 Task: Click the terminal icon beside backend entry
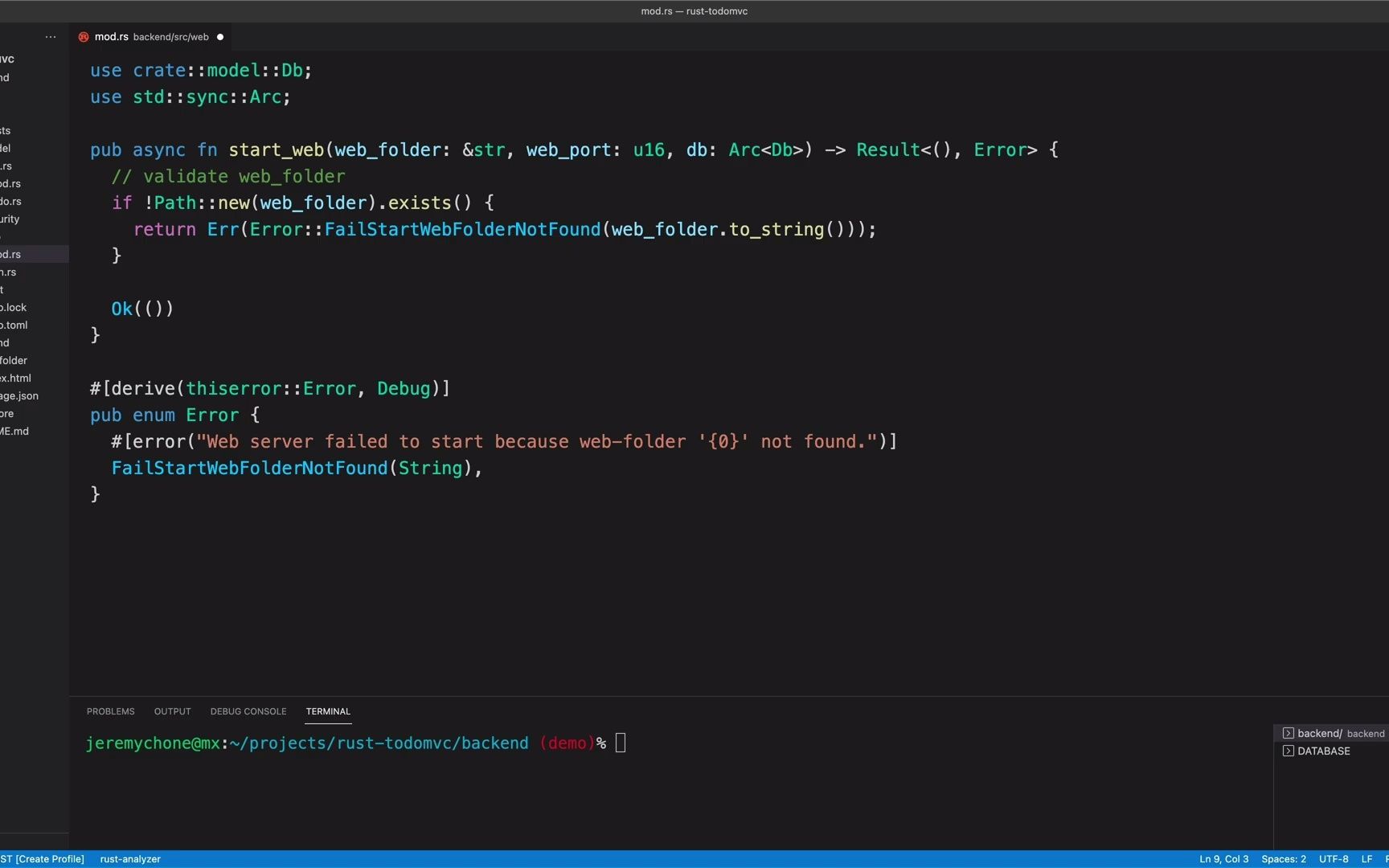coord(1289,733)
